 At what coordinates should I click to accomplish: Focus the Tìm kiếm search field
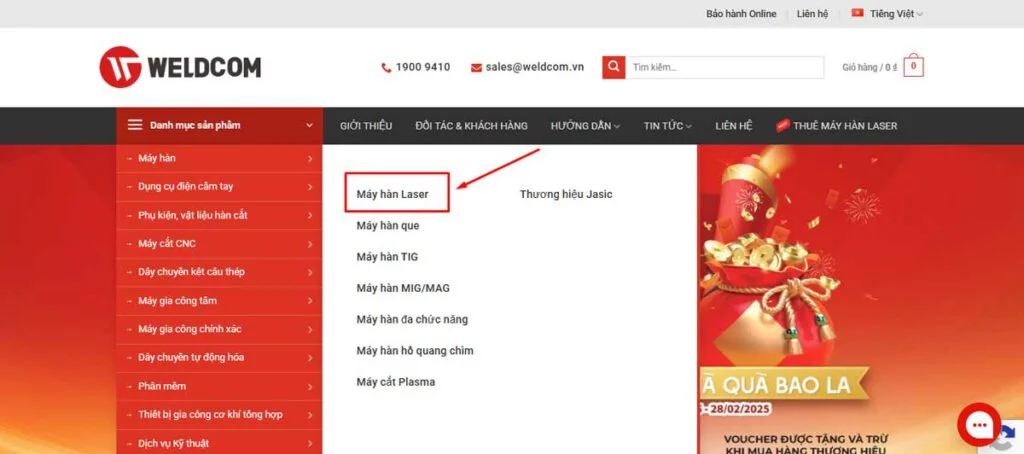724,67
